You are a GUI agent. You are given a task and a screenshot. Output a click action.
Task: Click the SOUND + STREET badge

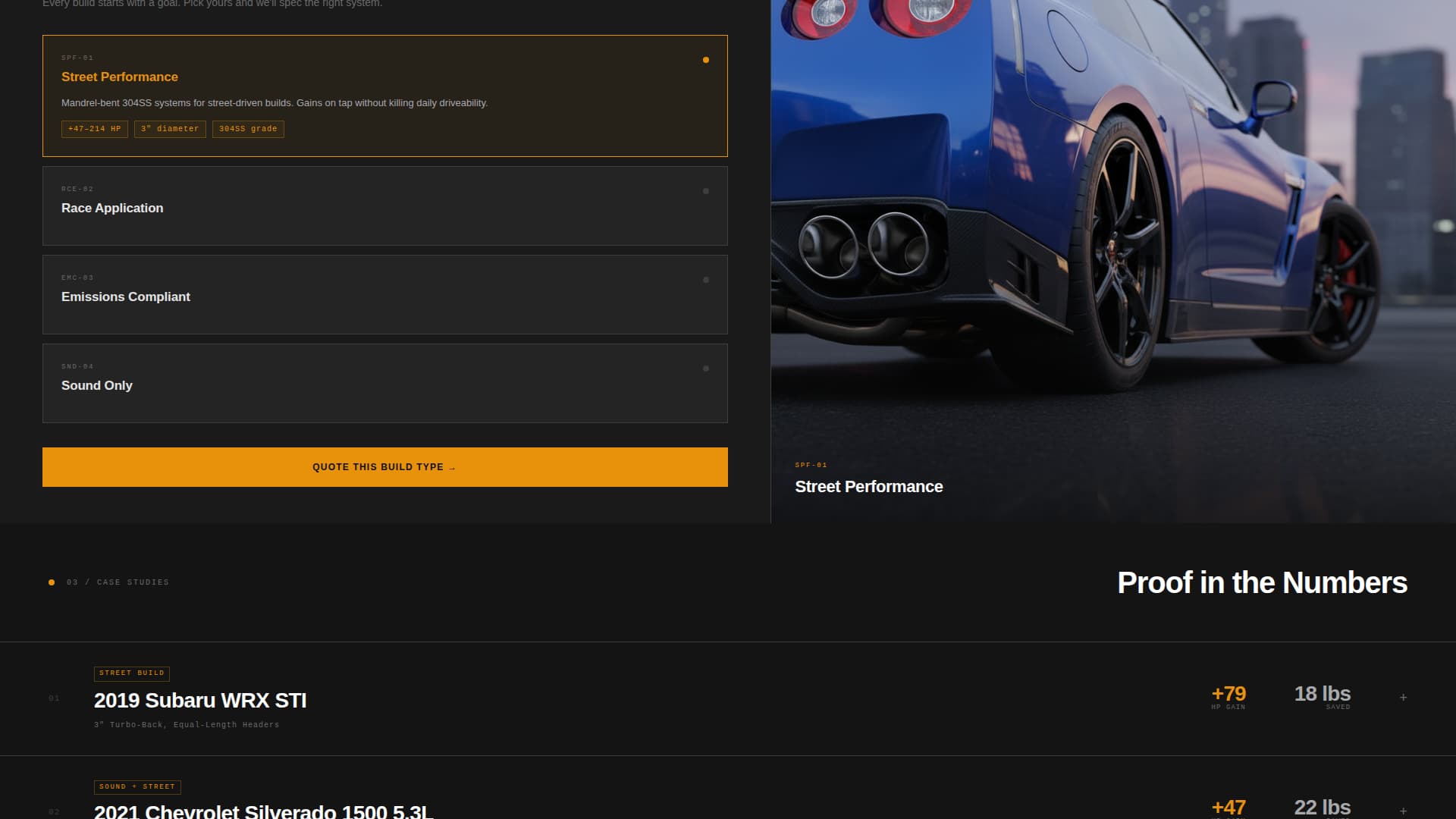pyautogui.click(x=136, y=787)
